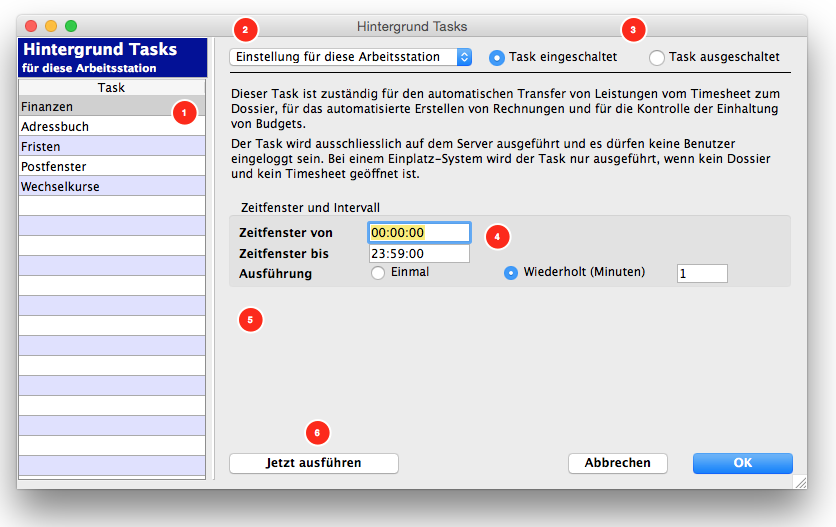The width and height of the screenshot is (836, 527).
Task: Select Einmal execution option
Action: [378, 273]
